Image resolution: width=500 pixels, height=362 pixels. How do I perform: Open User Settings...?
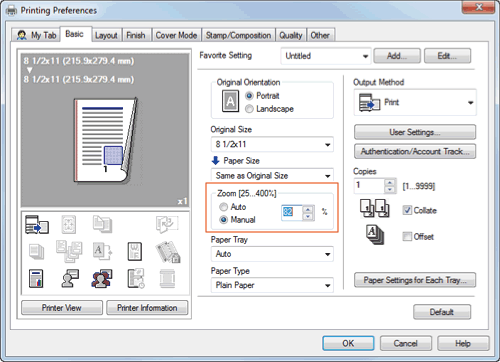[x=415, y=132]
